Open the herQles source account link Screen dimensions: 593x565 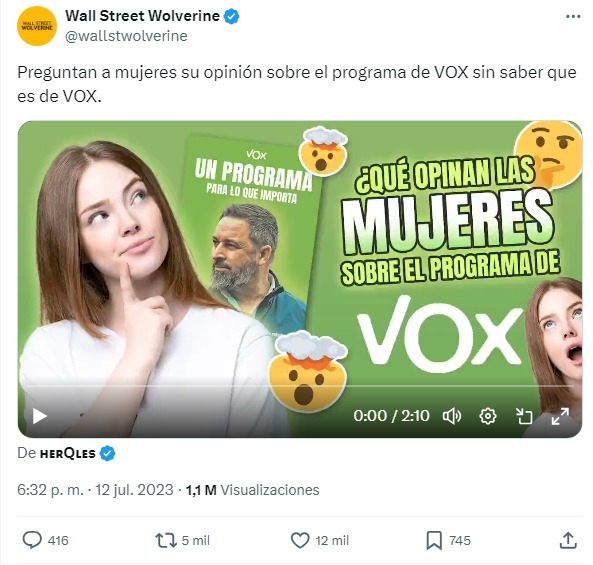[x=67, y=453]
